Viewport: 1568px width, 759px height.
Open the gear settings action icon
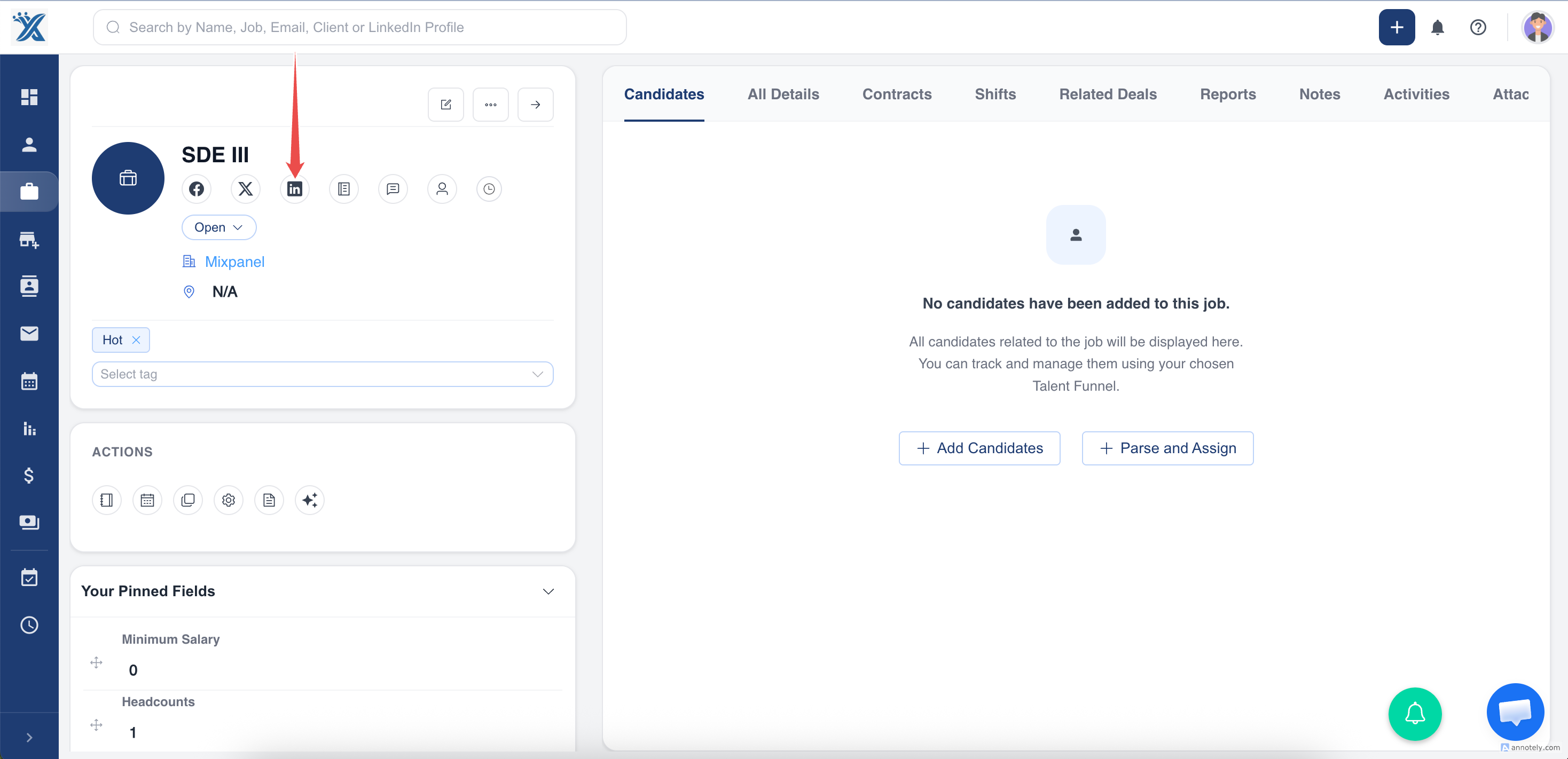tap(228, 500)
